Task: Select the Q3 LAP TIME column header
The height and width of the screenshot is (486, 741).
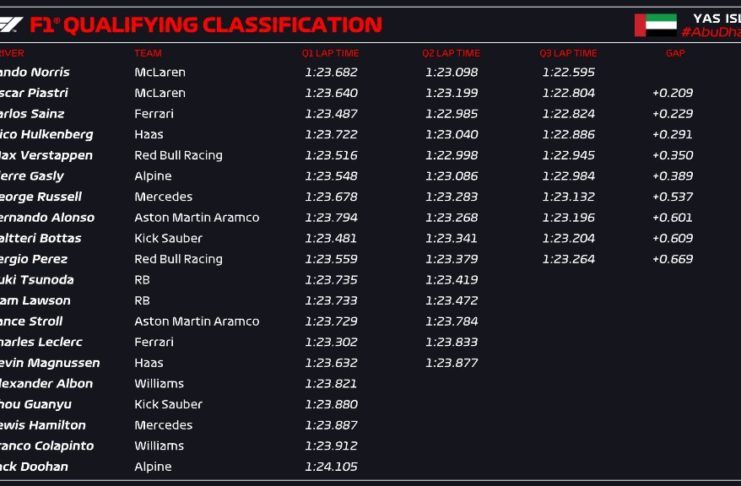Action: coord(568,53)
